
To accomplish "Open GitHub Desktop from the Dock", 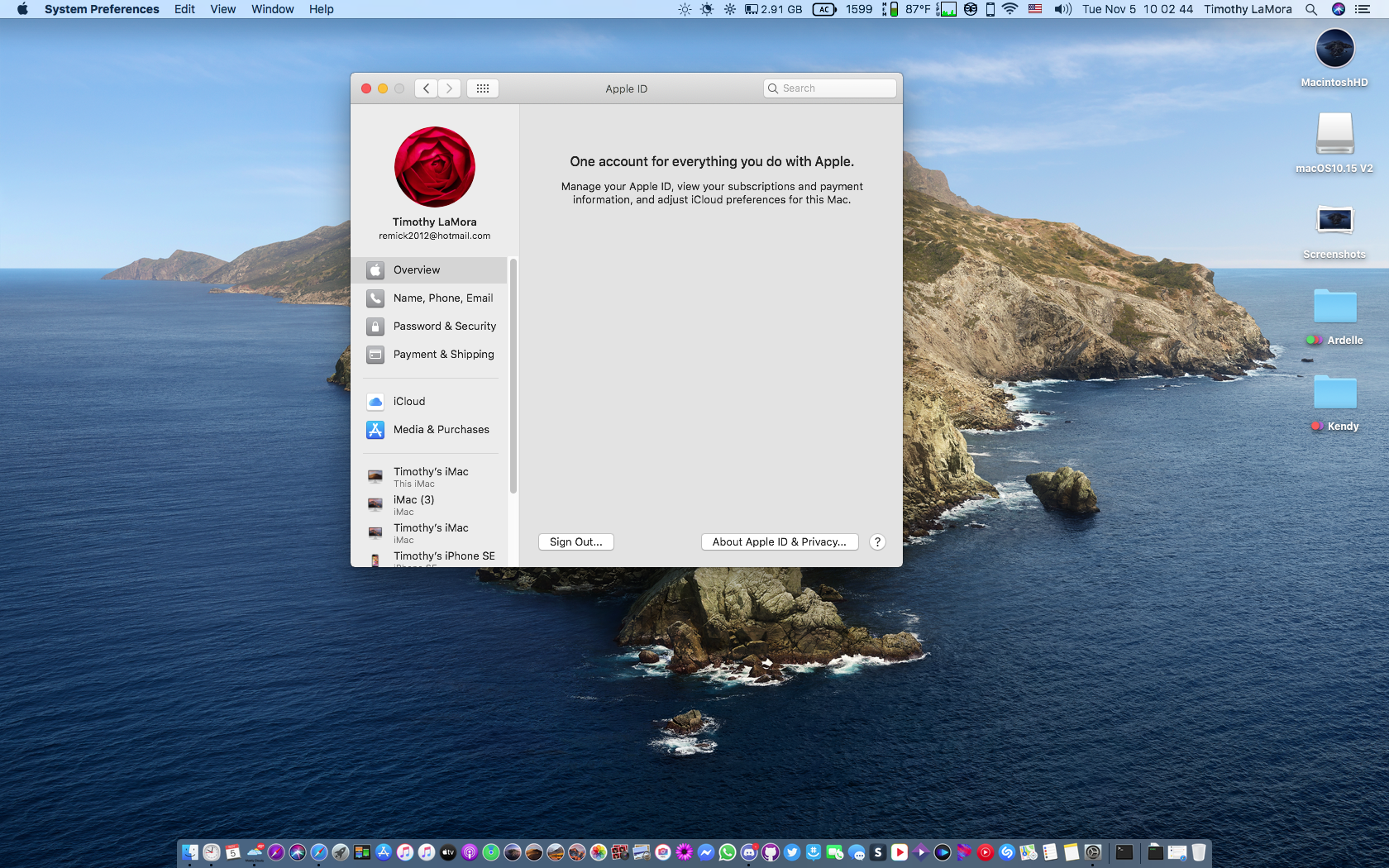I will (771, 852).
